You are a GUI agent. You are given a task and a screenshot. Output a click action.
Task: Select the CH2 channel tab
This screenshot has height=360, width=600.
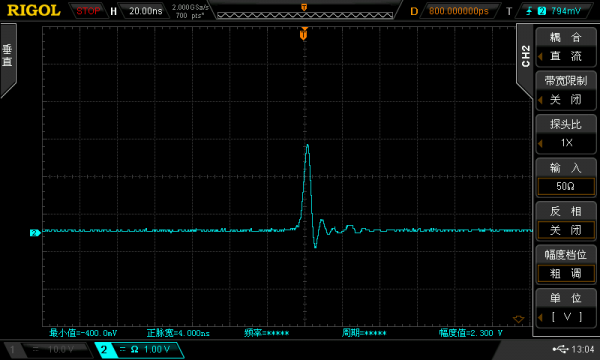tap(525, 57)
